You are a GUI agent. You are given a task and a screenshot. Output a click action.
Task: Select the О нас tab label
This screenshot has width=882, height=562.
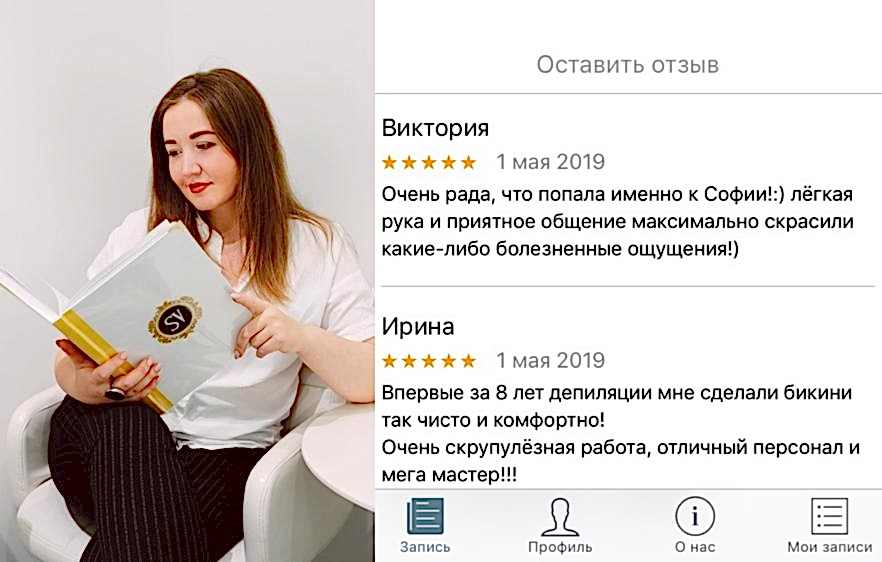point(695,547)
